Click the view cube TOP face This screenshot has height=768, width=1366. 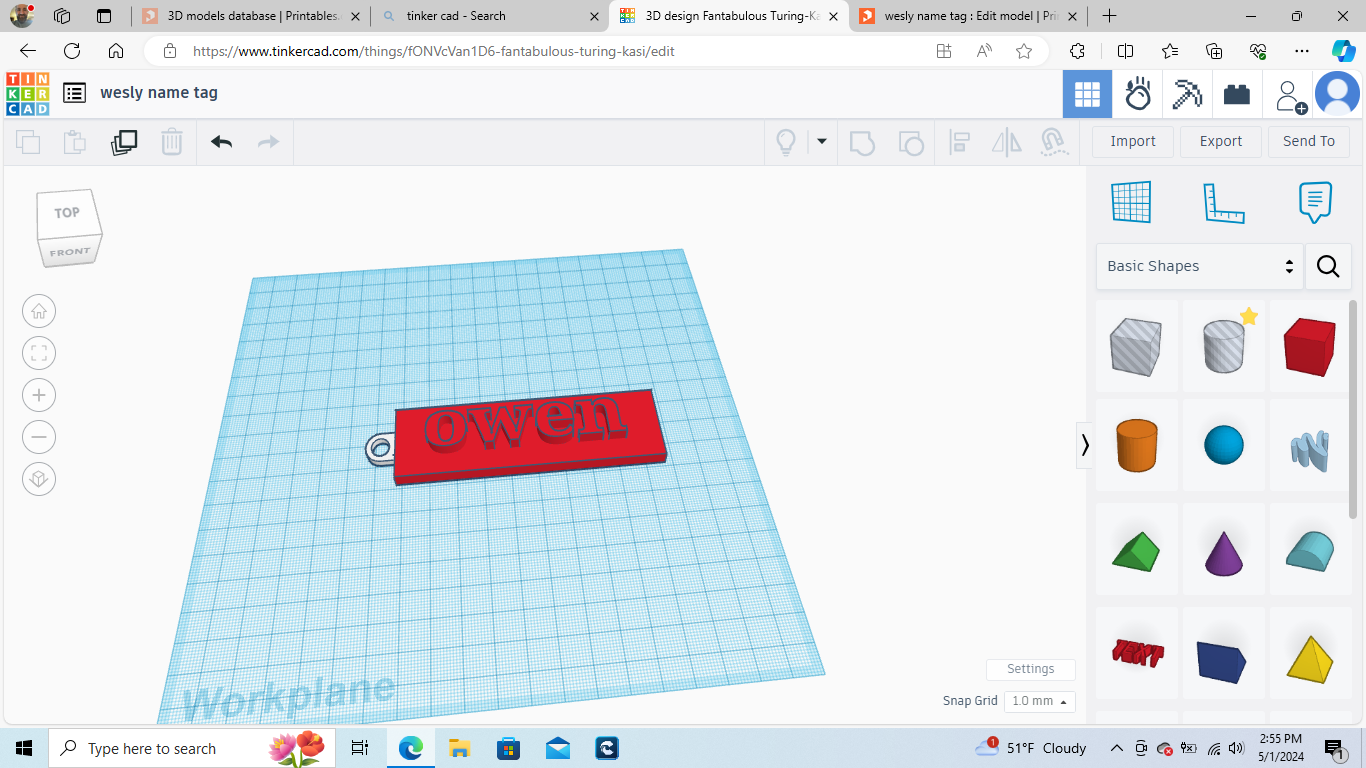[x=67, y=213]
